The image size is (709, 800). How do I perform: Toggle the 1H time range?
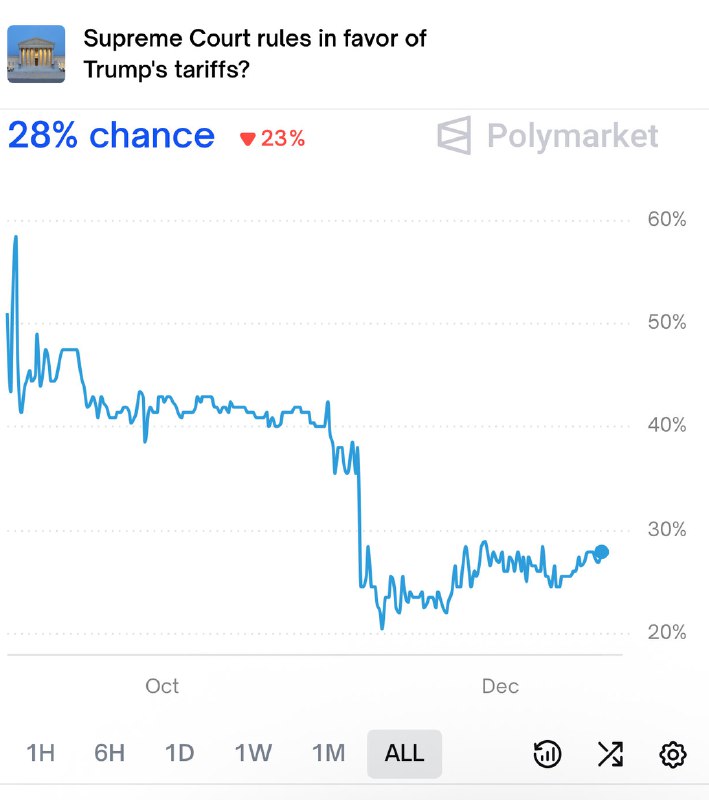coord(40,755)
